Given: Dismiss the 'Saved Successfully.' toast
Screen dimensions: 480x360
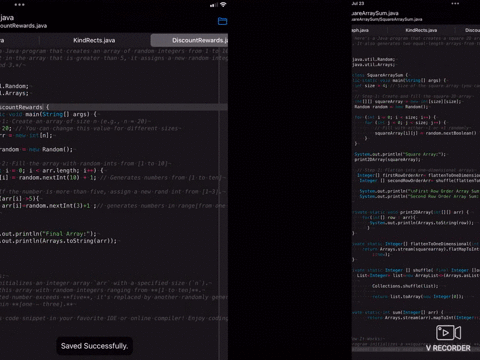Looking at the screenshot, I should [x=94, y=346].
